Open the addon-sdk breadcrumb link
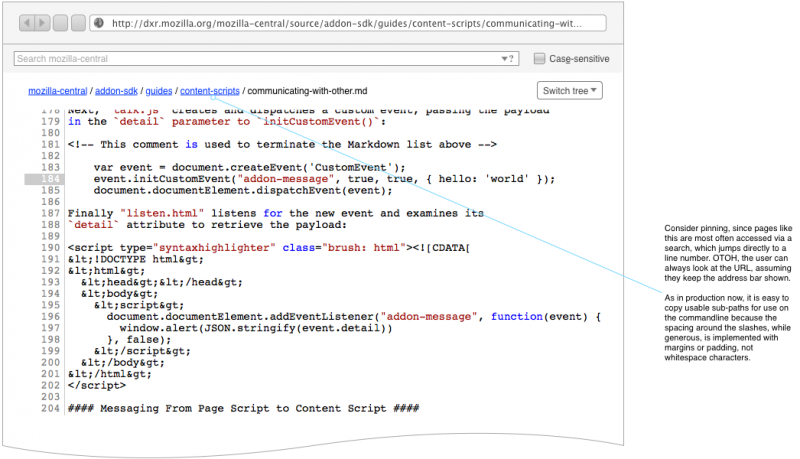800x459 pixels. point(116,91)
